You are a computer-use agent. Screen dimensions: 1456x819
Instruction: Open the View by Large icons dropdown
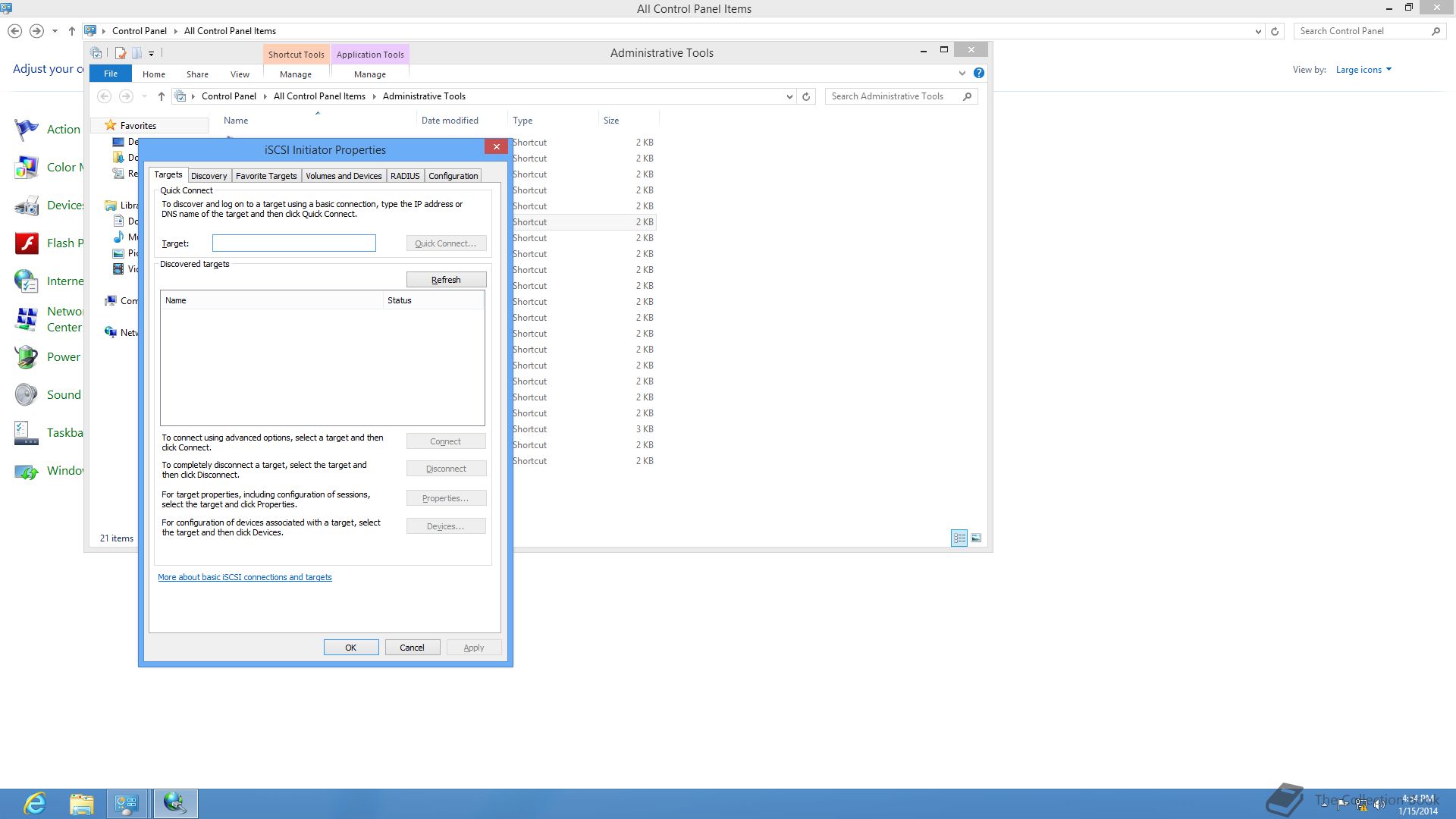(1363, 70)
